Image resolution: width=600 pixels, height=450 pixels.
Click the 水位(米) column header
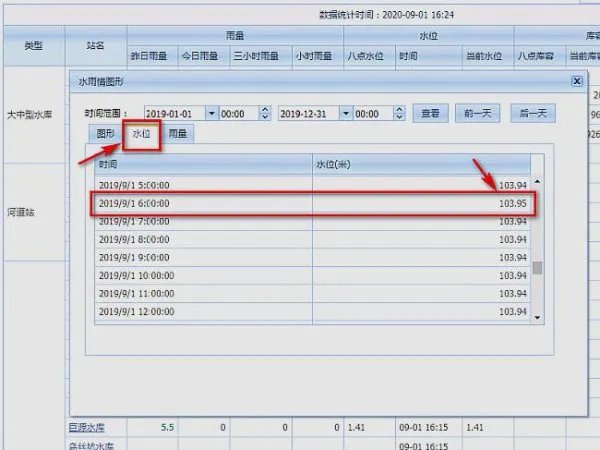click(x=421, y=165)
